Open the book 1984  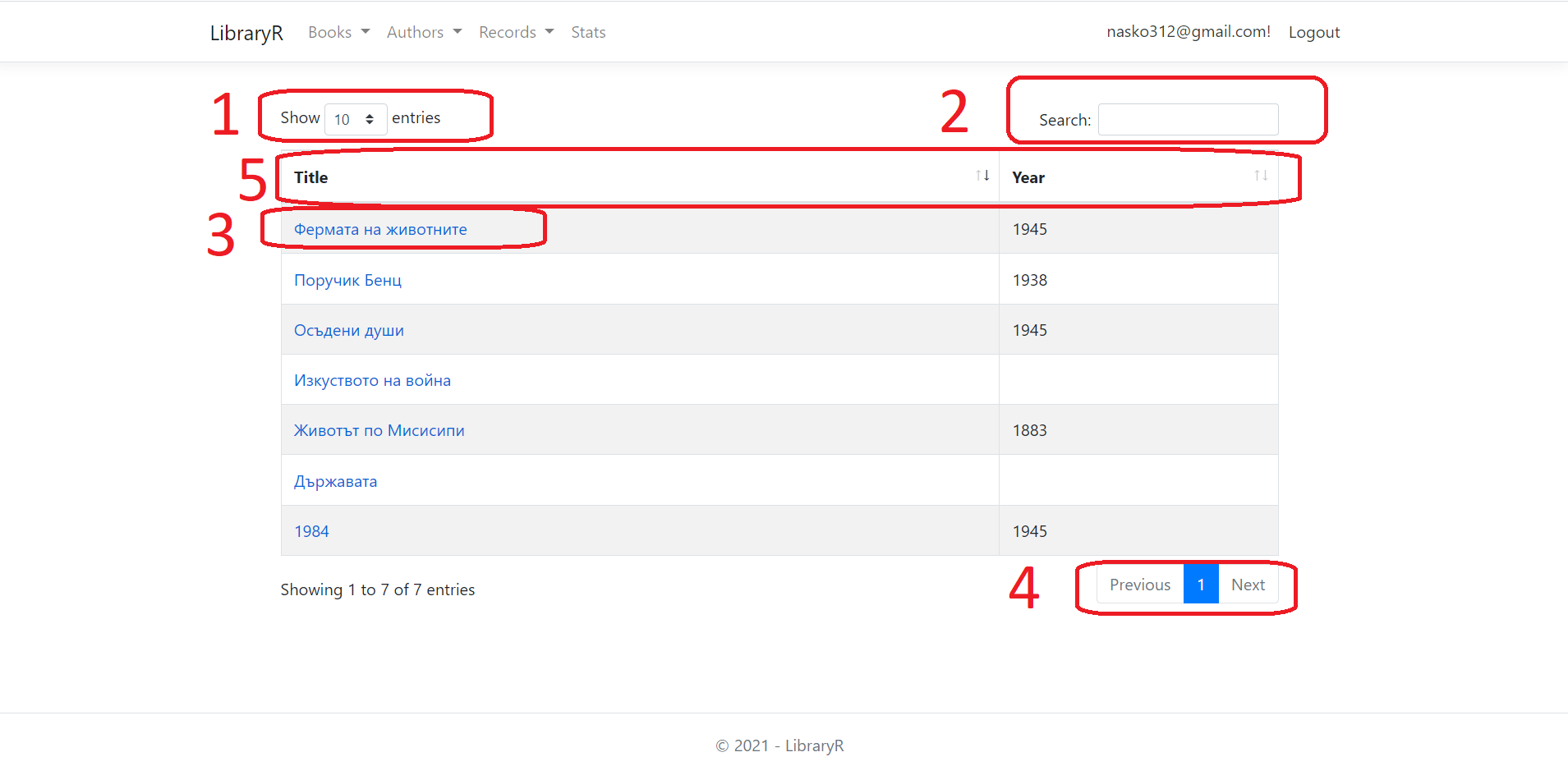coord(311,530)
